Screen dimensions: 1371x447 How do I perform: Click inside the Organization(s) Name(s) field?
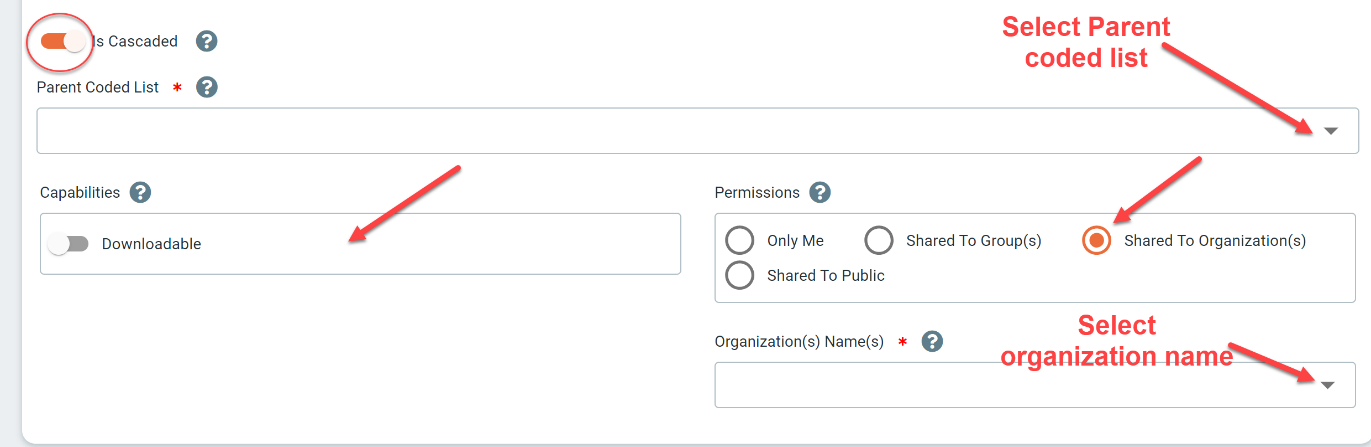point(1035,385)
